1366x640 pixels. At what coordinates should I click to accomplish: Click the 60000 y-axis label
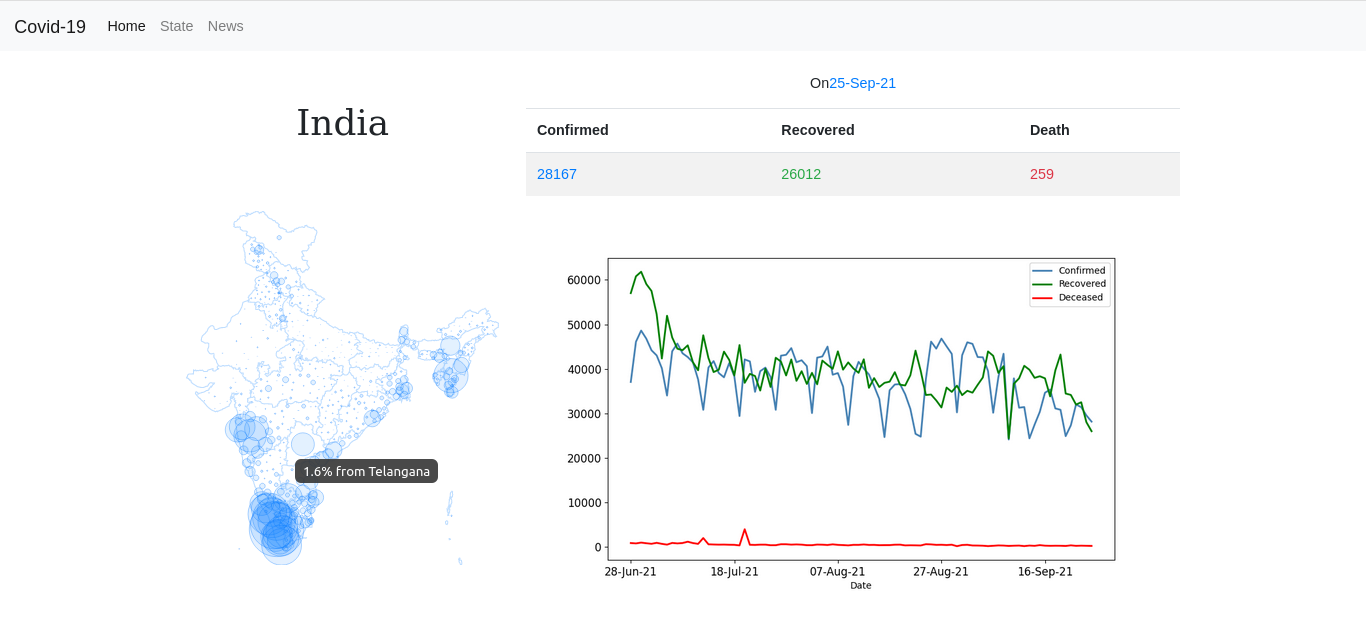pyautogui.click(x=584, y=280)
